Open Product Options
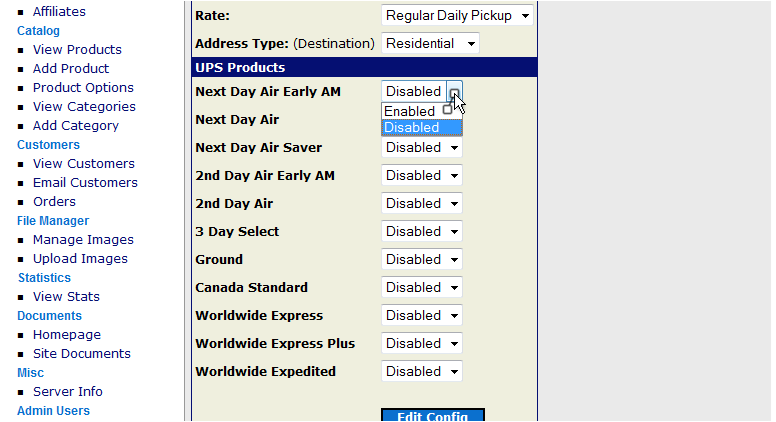 coord(83,88)
